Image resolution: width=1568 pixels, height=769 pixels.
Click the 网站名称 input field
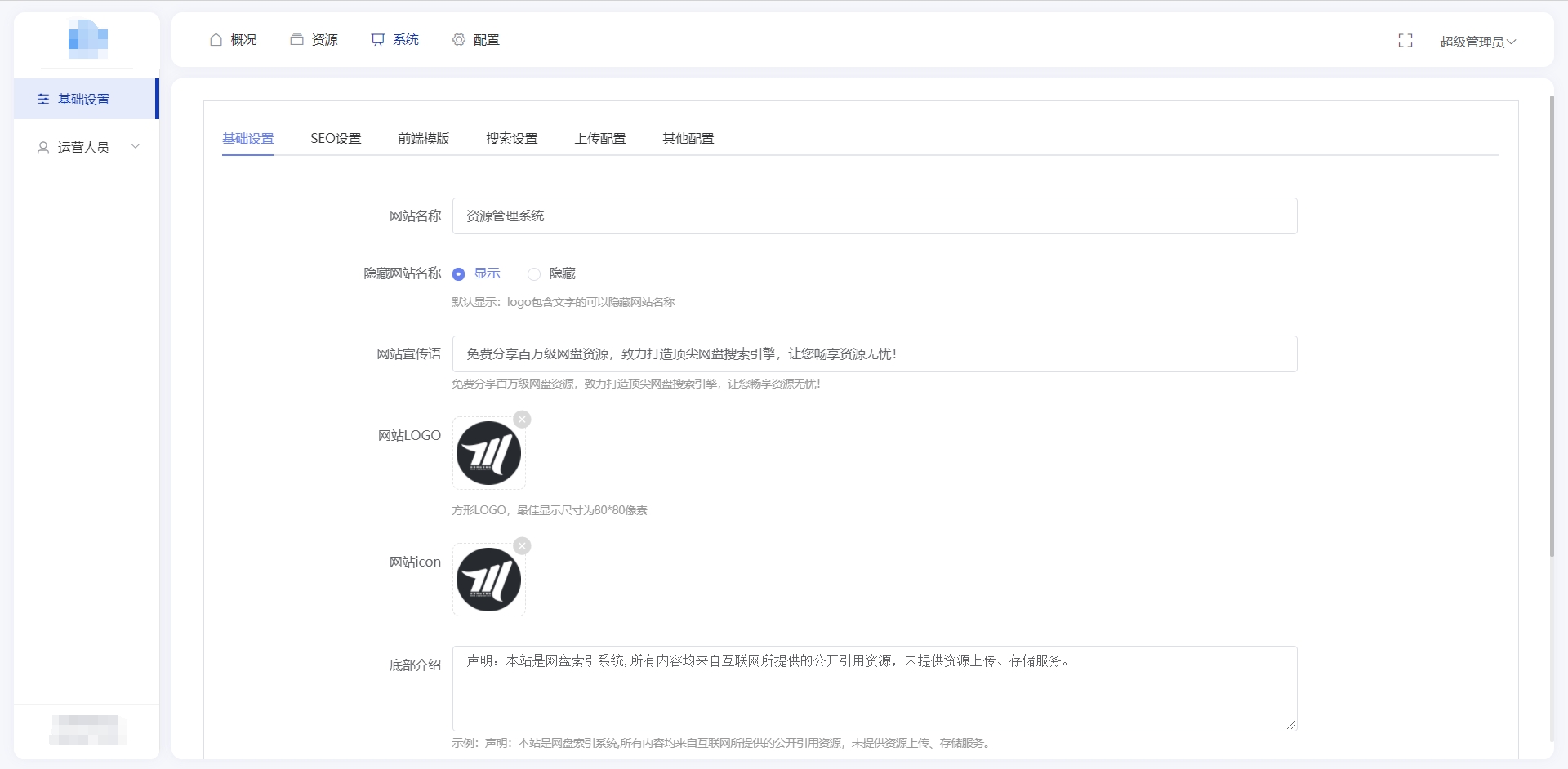coord(874,216)
